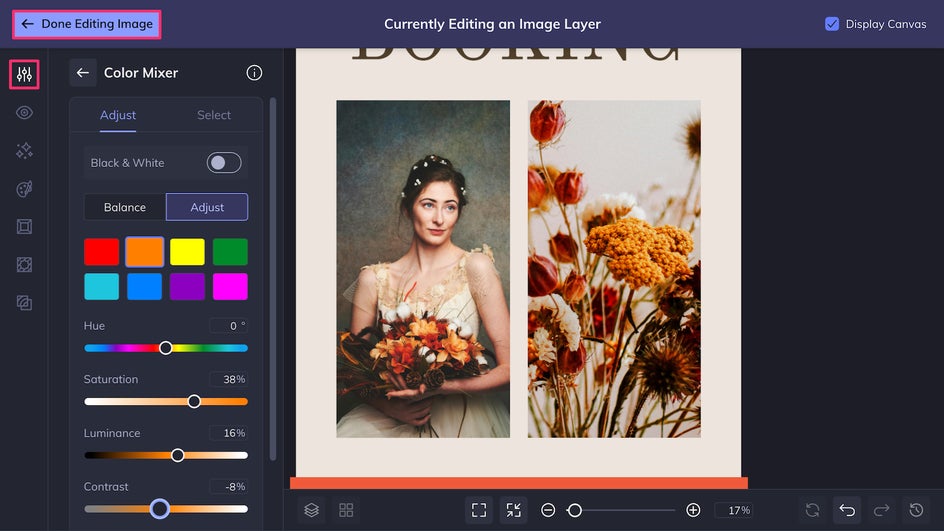This screenshot has height=531, width=944.
Task: Open the sparkle Effects panel icon
Action: pyautogui.click(x=24, y=151)
